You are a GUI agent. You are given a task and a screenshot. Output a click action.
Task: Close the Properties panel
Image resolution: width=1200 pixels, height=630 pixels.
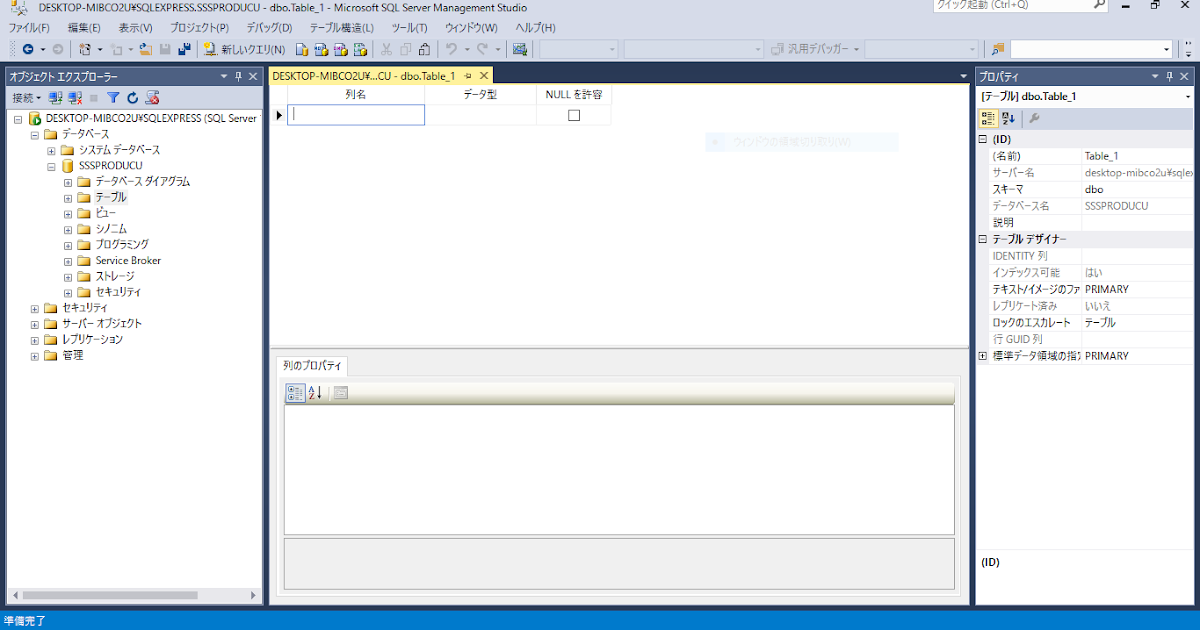point(1186,76)
